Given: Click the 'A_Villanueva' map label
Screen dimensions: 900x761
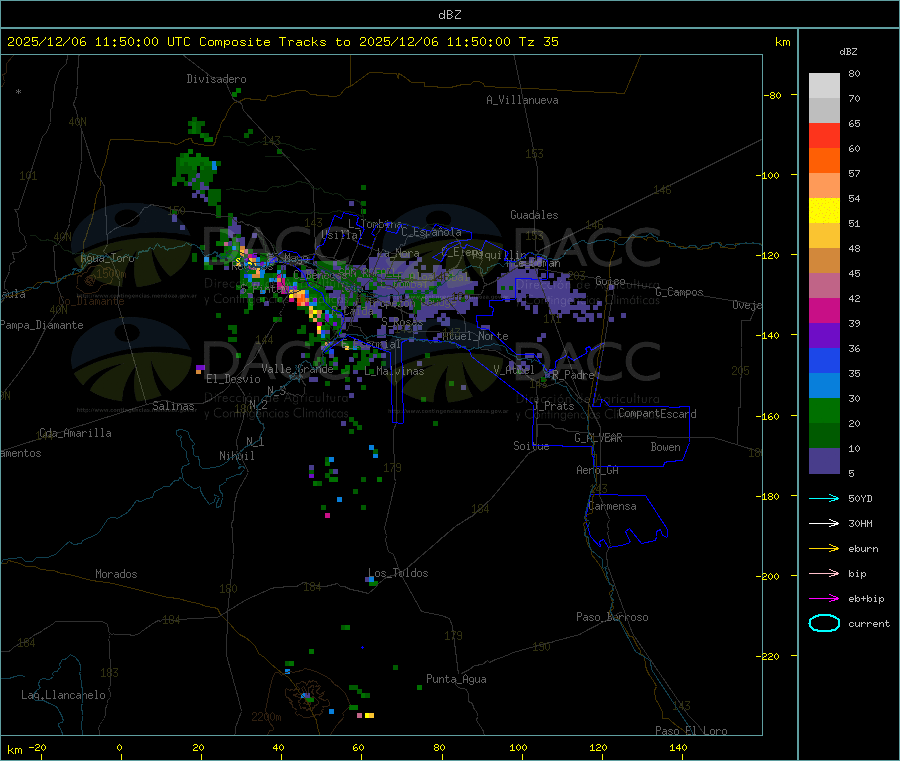Looking at the screenshot, I should click(x=522, y=100).
